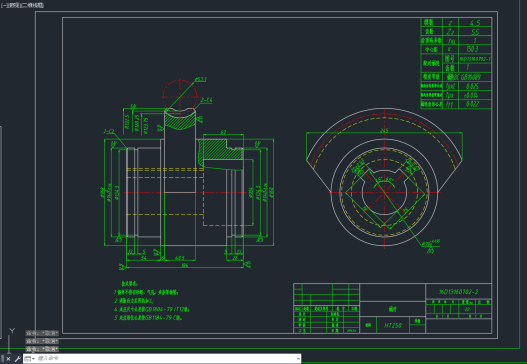The width and height of the screenshot is (527, 364).
Task: Click value 4.5 in parameter table
Action: coord(475,23)
